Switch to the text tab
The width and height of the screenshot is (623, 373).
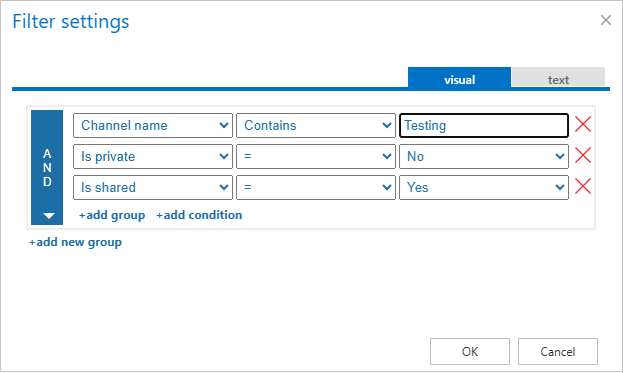(x=558, y=77)
